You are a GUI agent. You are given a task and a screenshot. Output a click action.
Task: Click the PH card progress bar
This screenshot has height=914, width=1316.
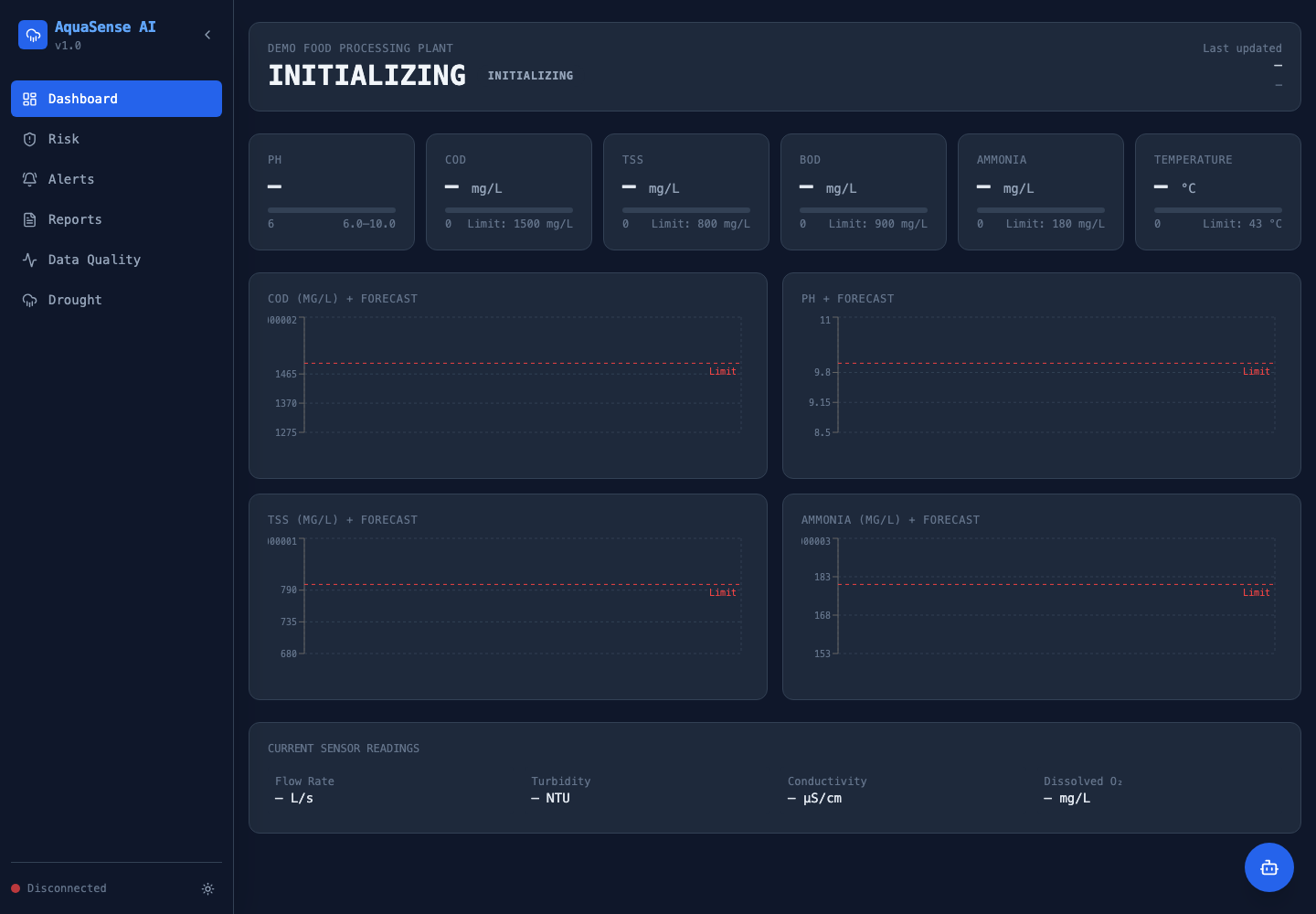point(332,210)
